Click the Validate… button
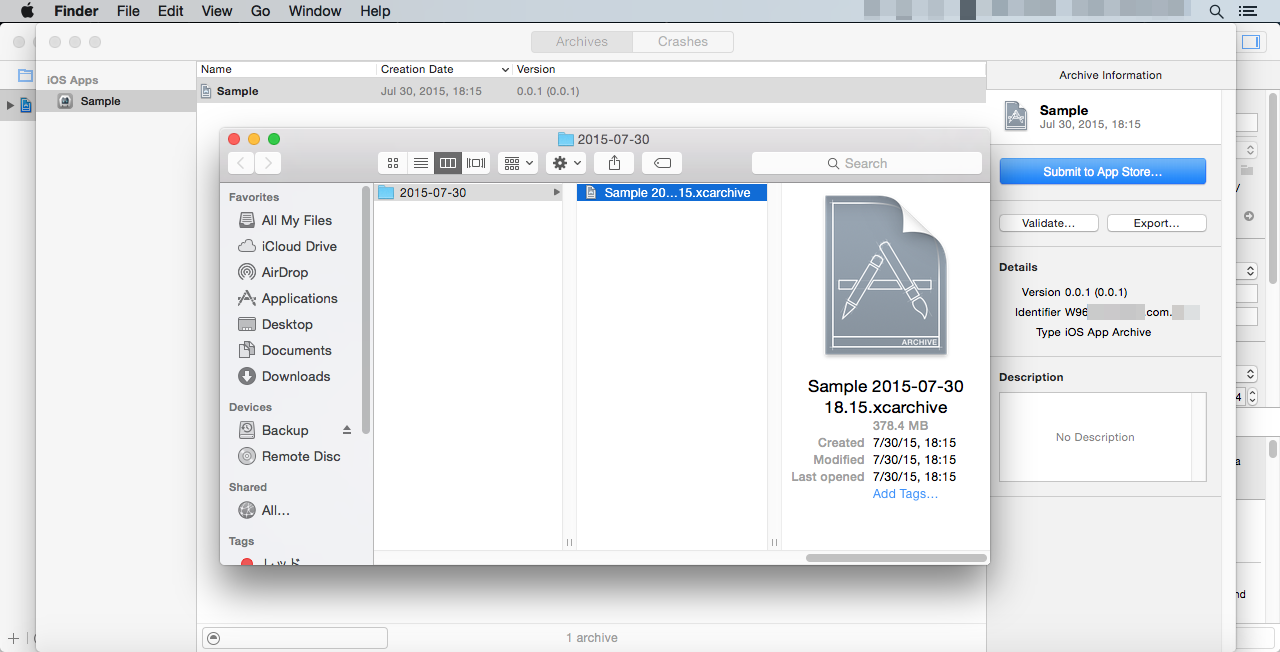 1049,223
